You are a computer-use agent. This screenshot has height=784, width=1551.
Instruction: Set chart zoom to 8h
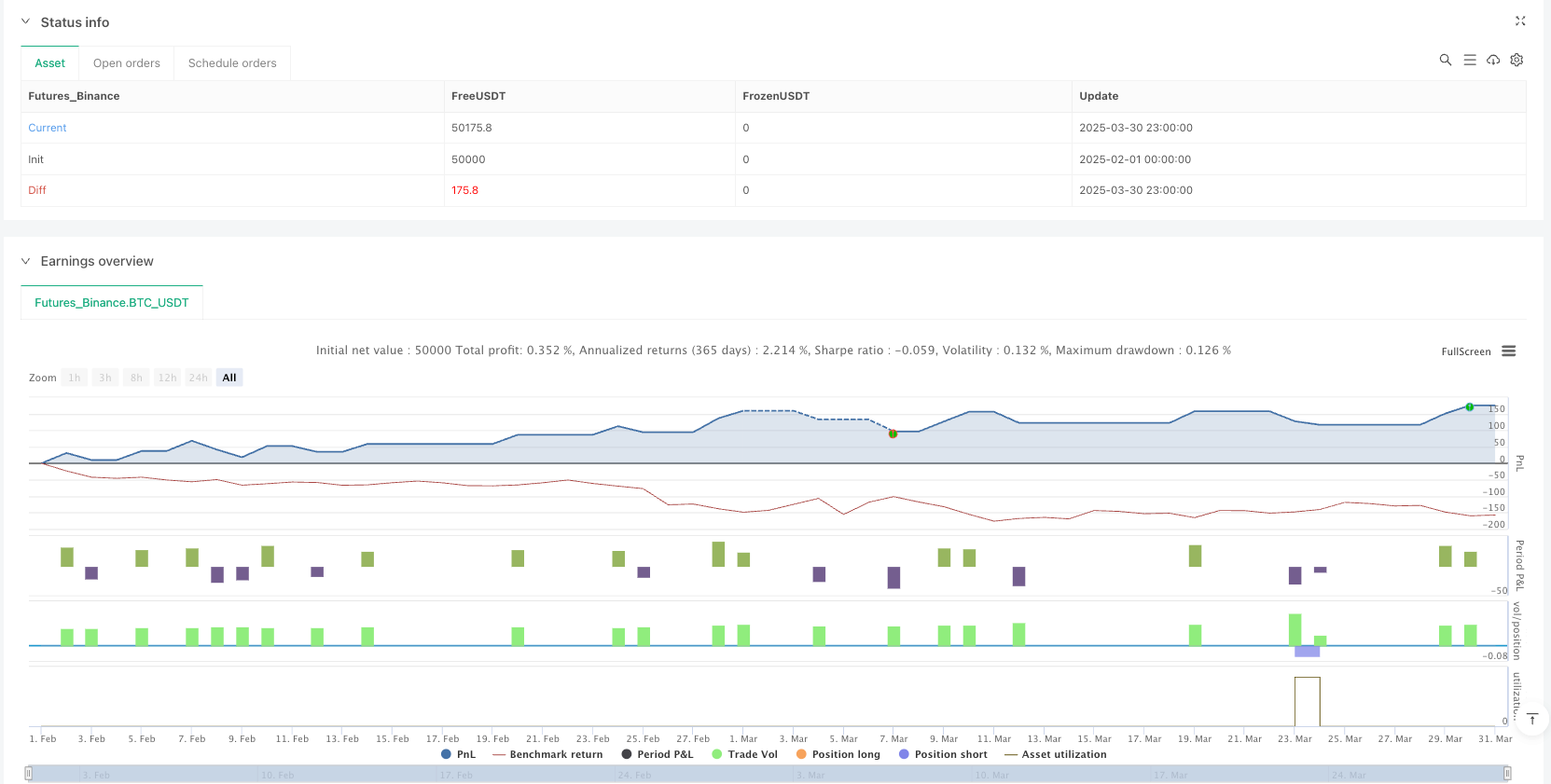pyautogui.click(x=136, y=378)
